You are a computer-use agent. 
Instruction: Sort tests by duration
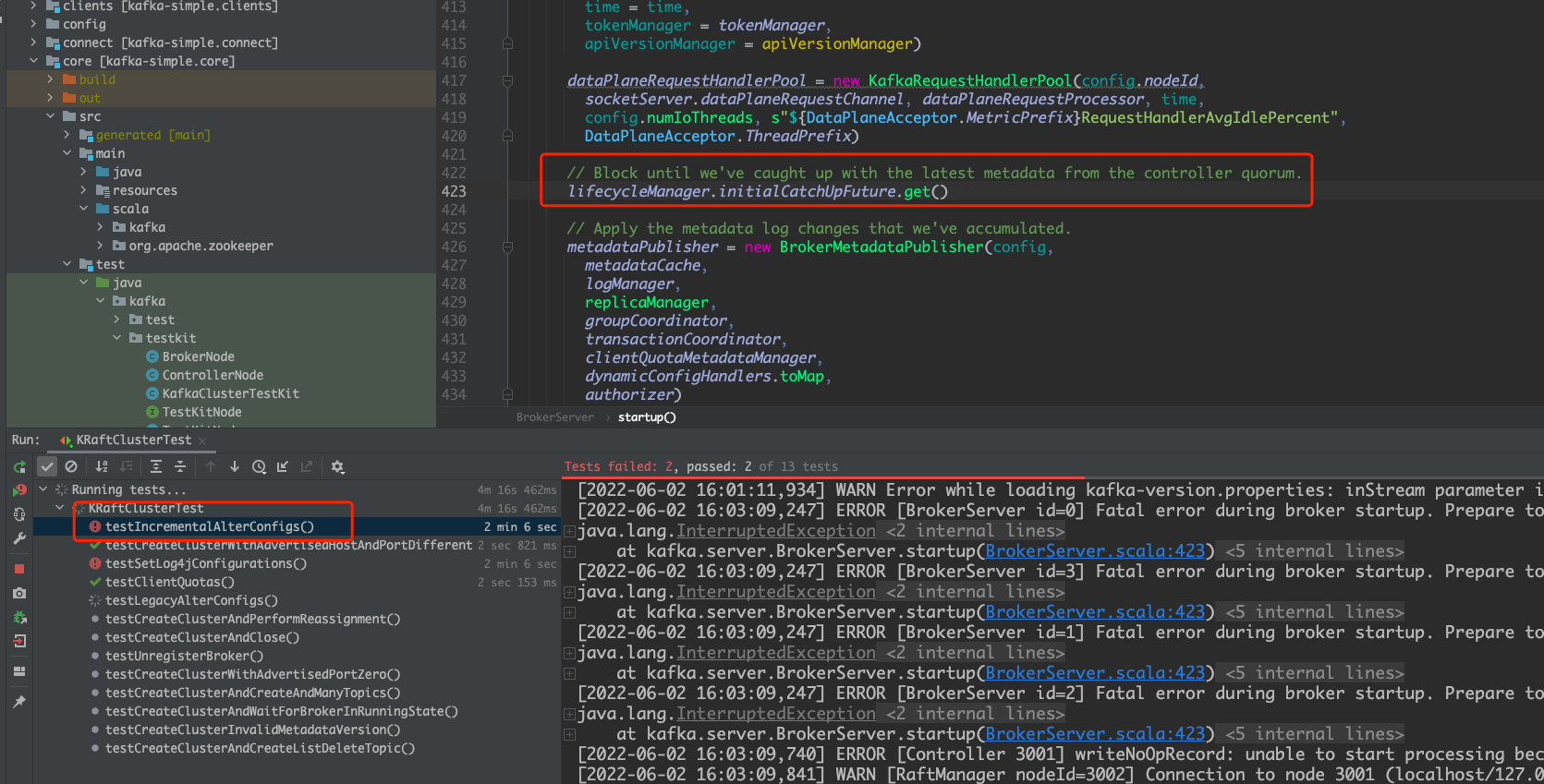tap(127, 467)
